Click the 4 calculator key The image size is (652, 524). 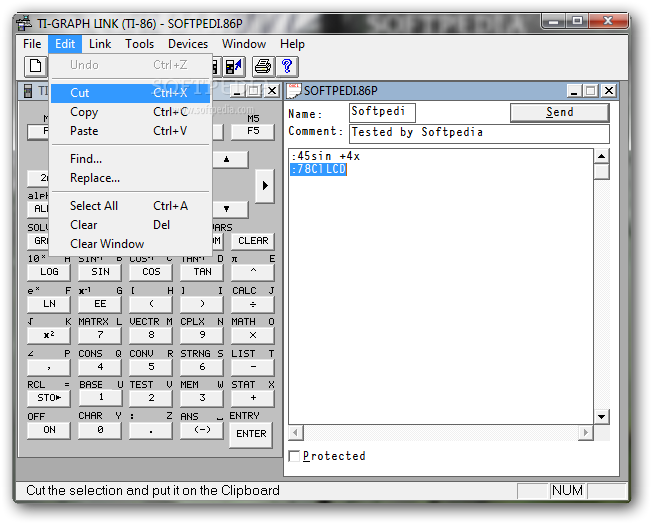tap(100, 367)
